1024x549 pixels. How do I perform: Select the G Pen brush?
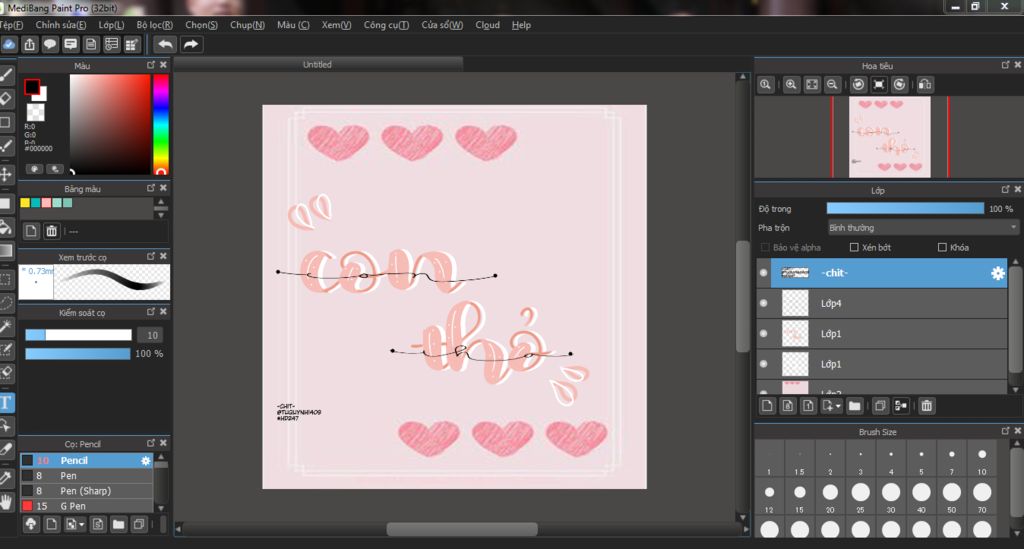(86, 506)
